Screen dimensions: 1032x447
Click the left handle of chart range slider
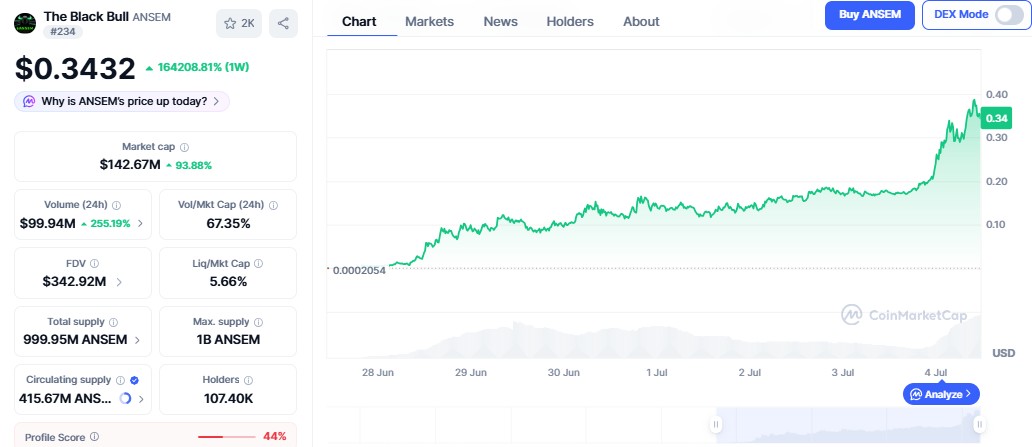point(715,425)
